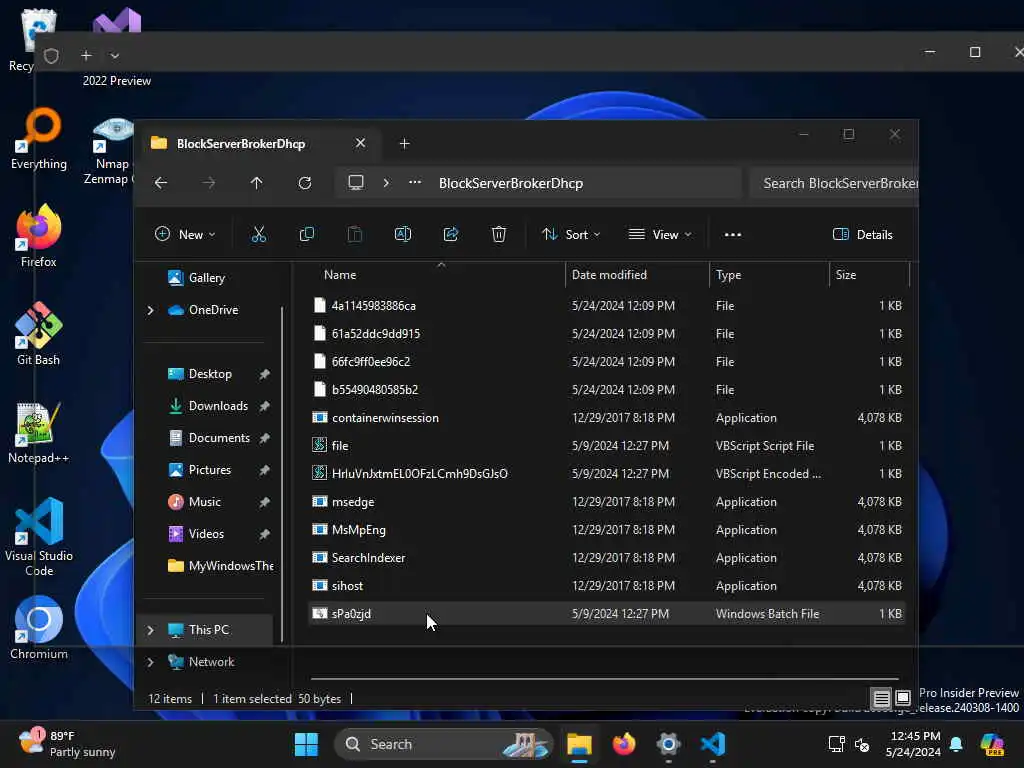Image resolution: width=1024 pixels, height=768 pixels.
Task: Click the Paste clipboard icon in toolbar
Action: click(355, 234)
